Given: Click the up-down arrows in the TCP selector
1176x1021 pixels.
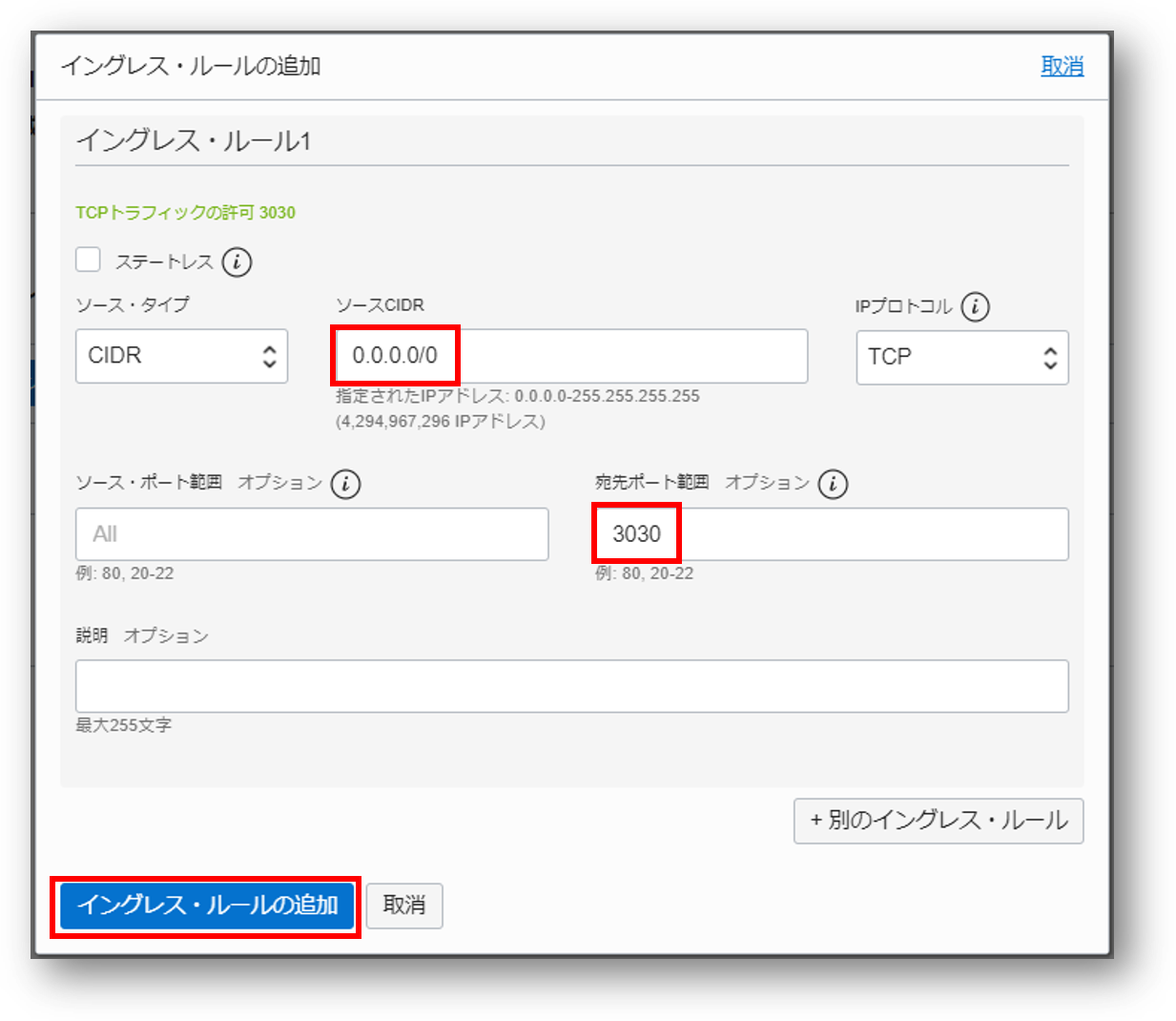Looking at the screenshot, I should (x=1050, y=358).
